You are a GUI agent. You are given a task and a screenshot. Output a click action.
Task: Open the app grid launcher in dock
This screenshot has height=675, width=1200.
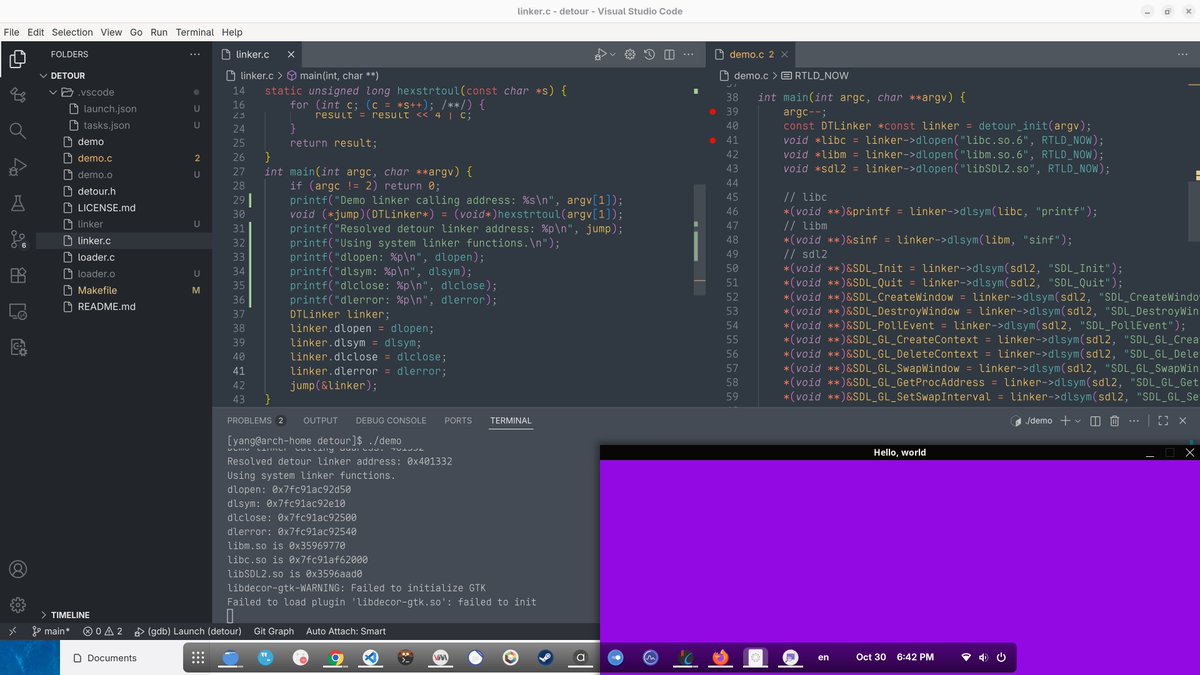[198, 657]
